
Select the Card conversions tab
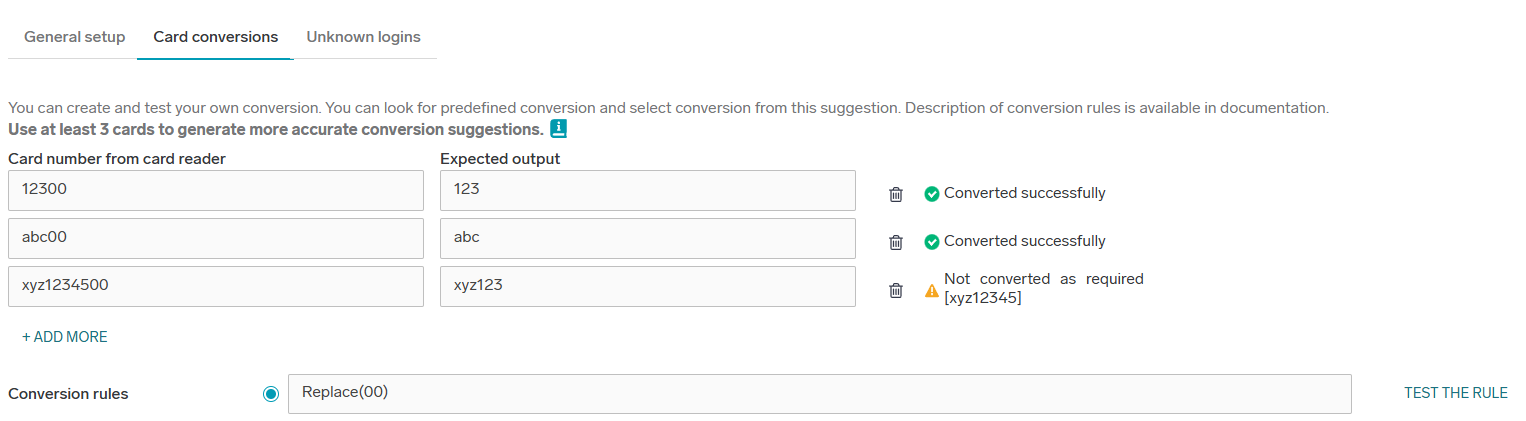point(215,37)
